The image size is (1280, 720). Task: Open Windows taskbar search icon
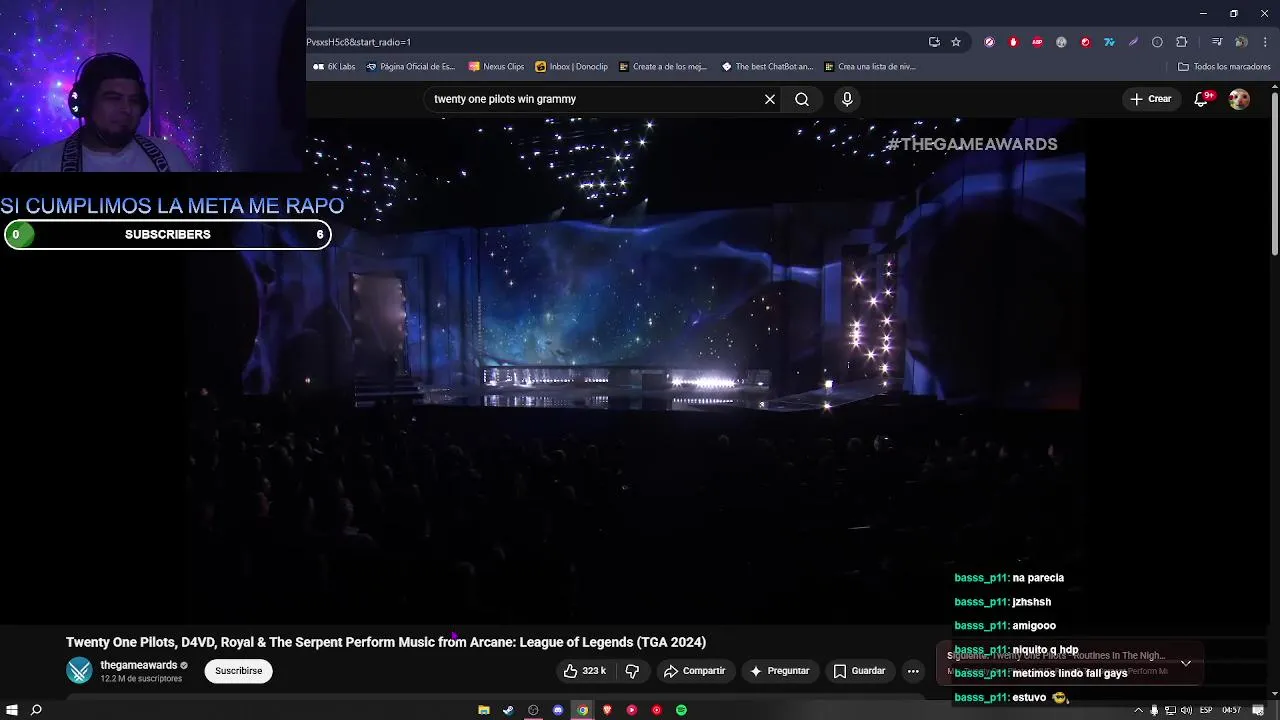point(36,710)
